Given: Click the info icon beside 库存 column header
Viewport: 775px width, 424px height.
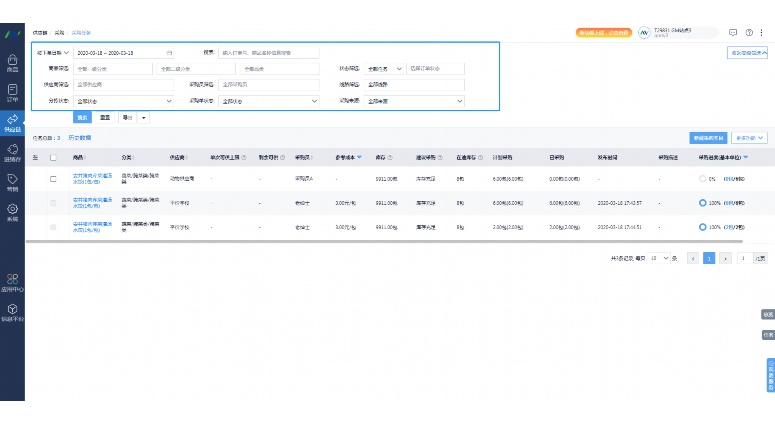Looking at the screenshot, I should [390, 158].
